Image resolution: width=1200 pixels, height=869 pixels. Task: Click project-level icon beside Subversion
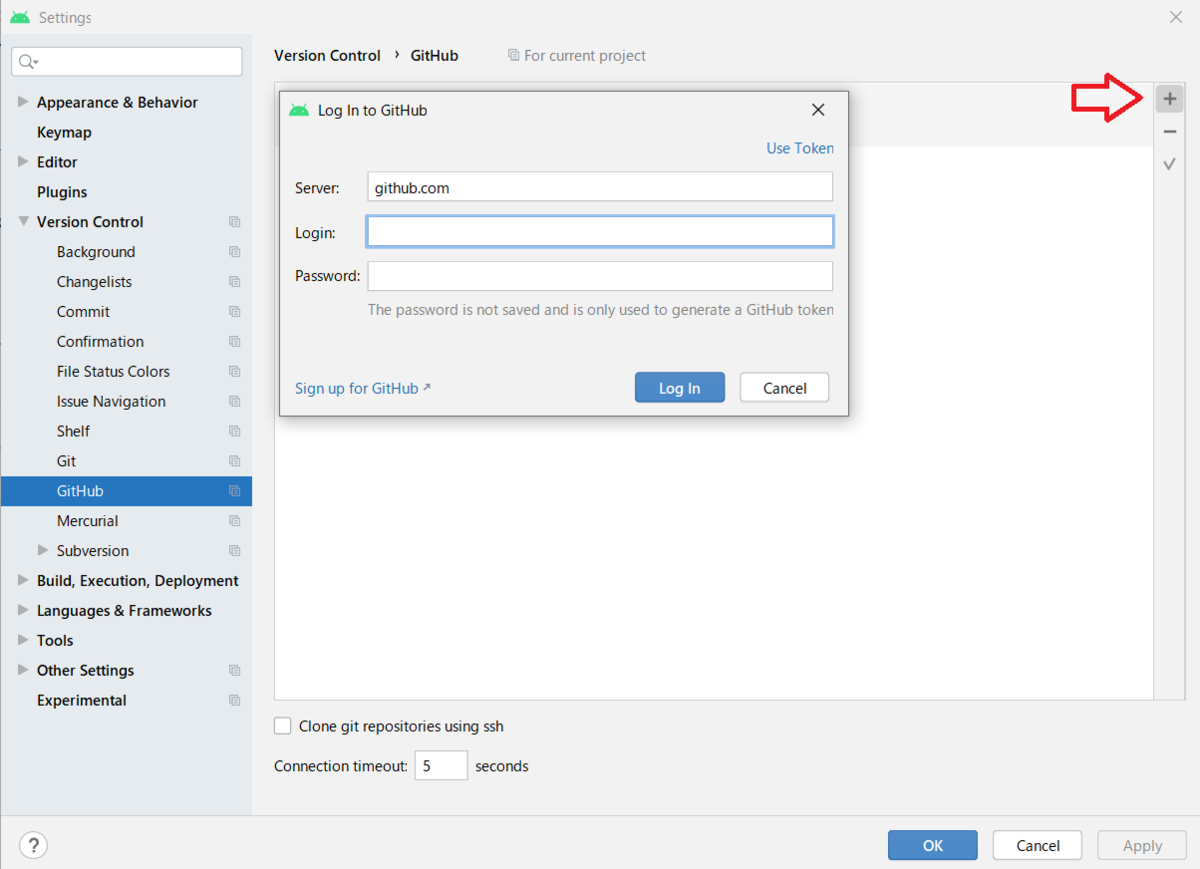point(235,551)
